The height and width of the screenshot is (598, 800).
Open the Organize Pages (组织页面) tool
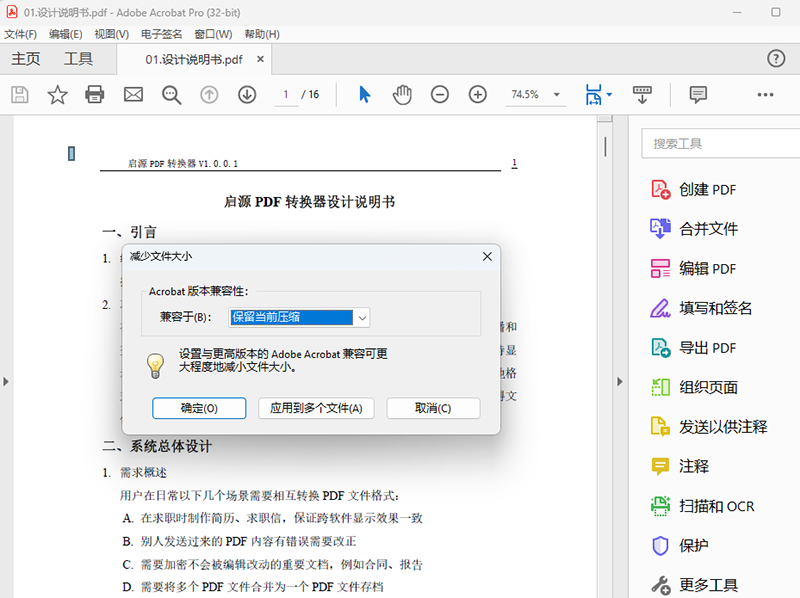694,387
